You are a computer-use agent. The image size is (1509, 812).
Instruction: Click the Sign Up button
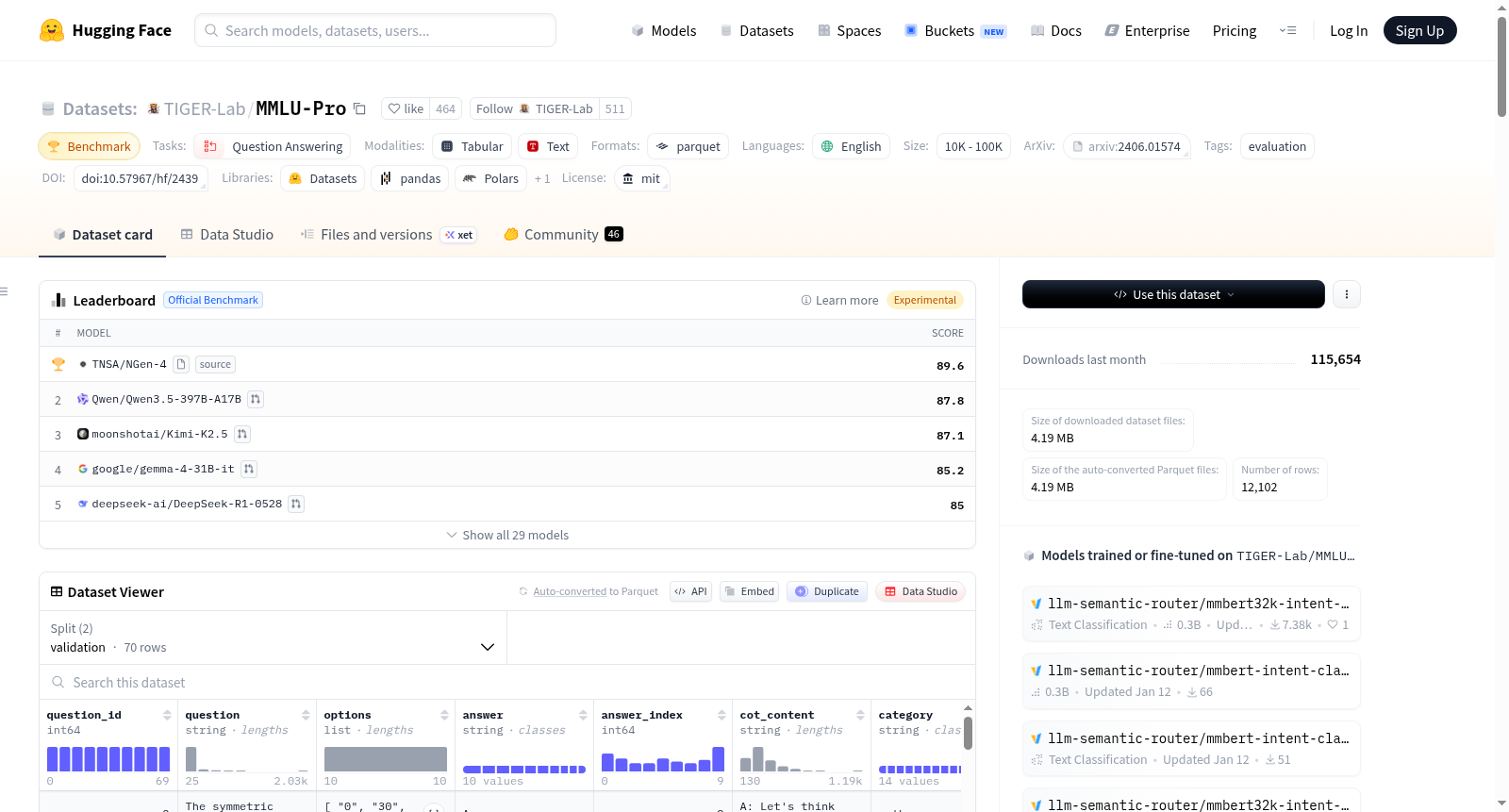[1419, 30]
